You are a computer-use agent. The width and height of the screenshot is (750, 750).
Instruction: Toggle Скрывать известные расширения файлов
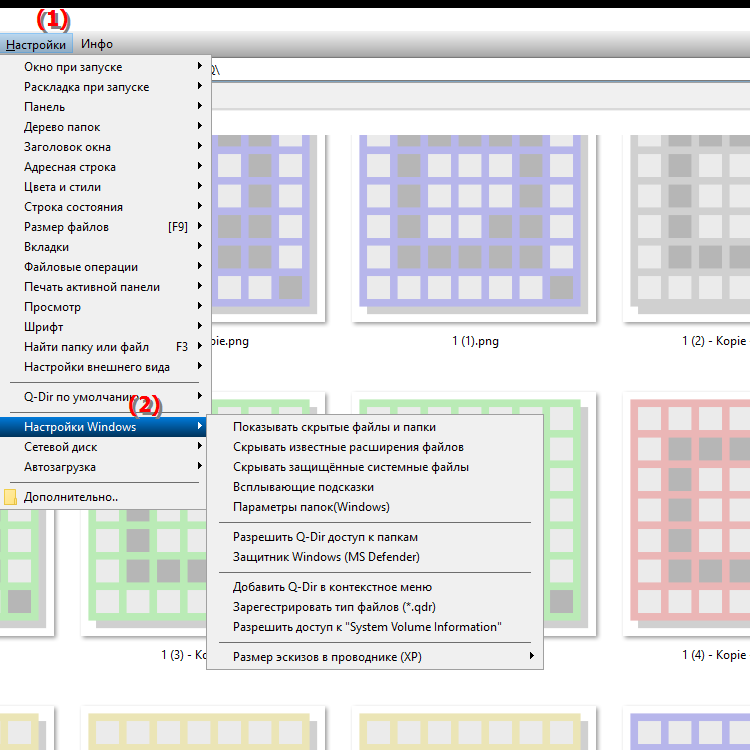[375, 447]
